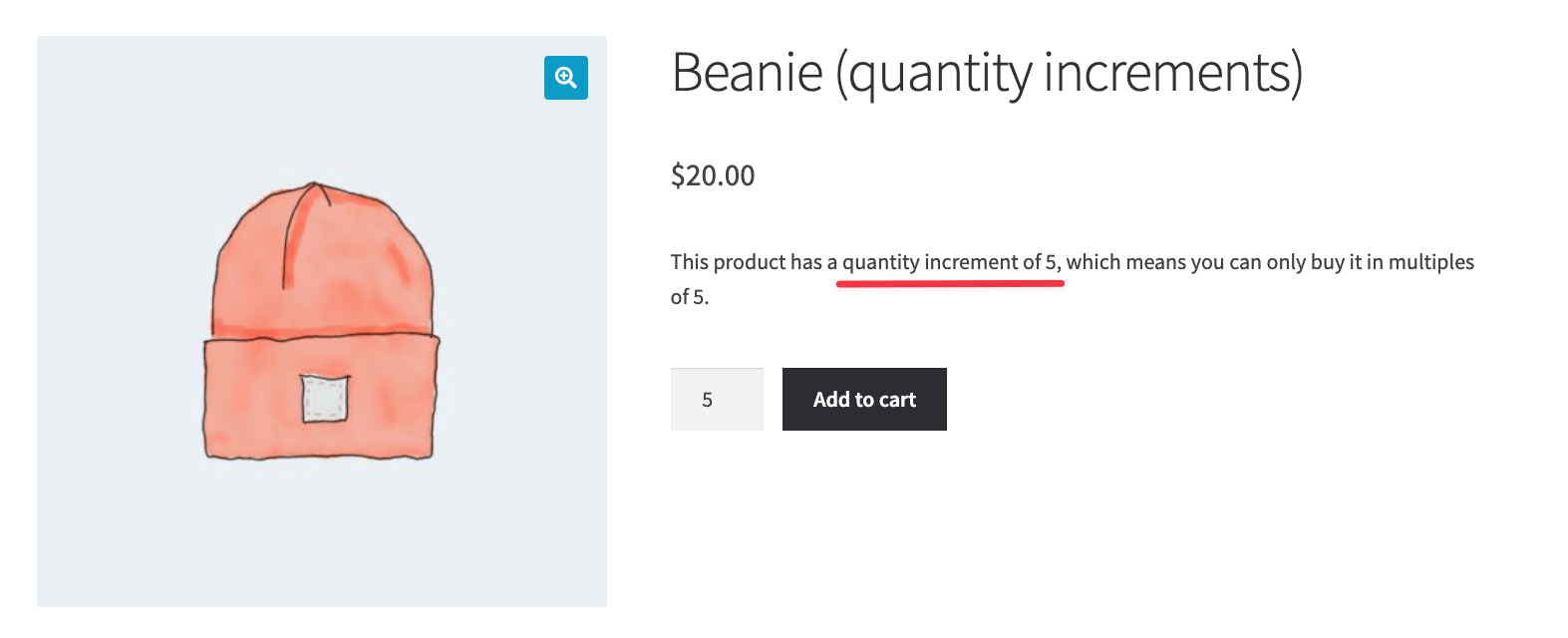Select the product description paragraph

point(1072,279)
